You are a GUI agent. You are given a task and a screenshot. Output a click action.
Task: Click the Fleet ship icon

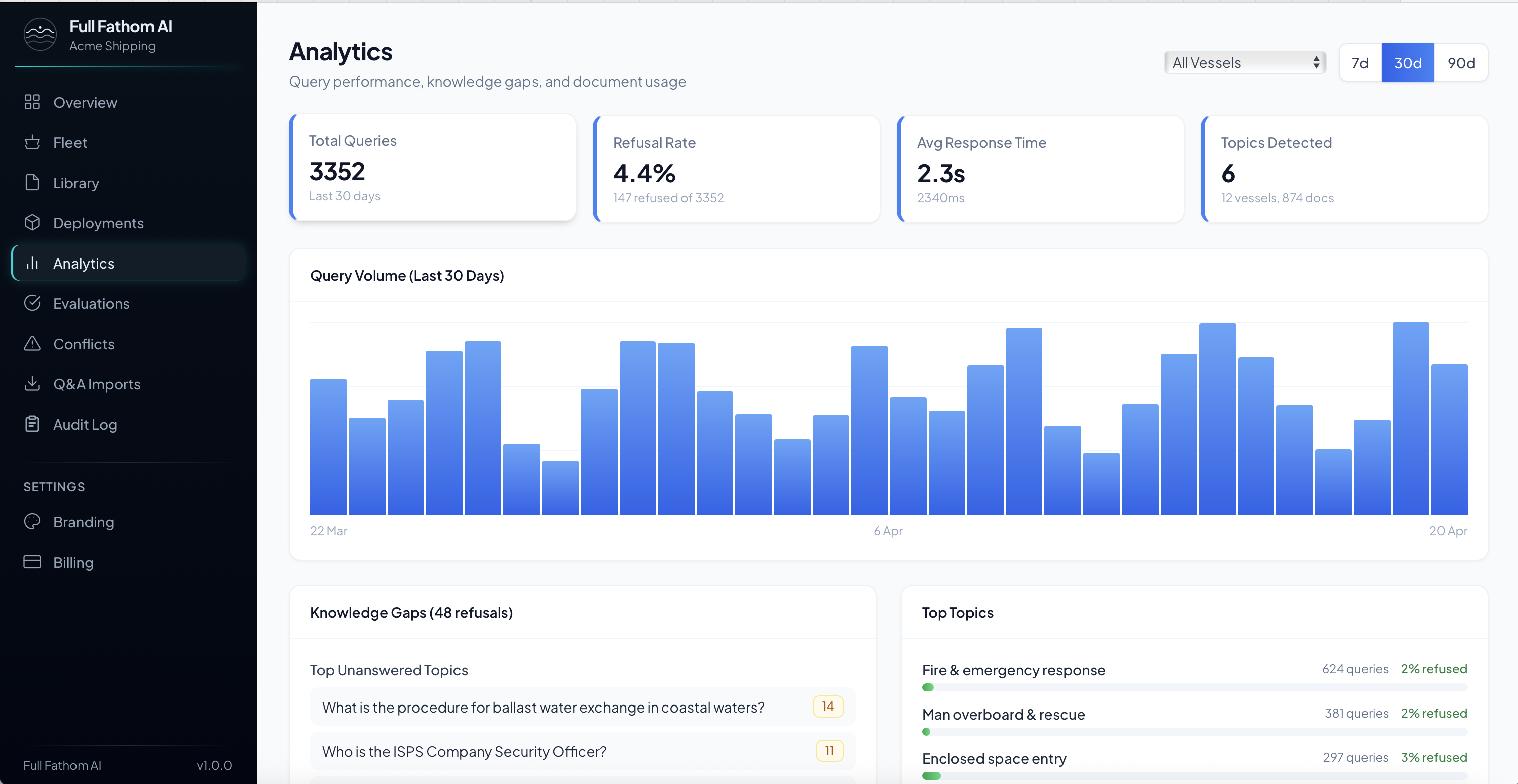pos(32,142)
